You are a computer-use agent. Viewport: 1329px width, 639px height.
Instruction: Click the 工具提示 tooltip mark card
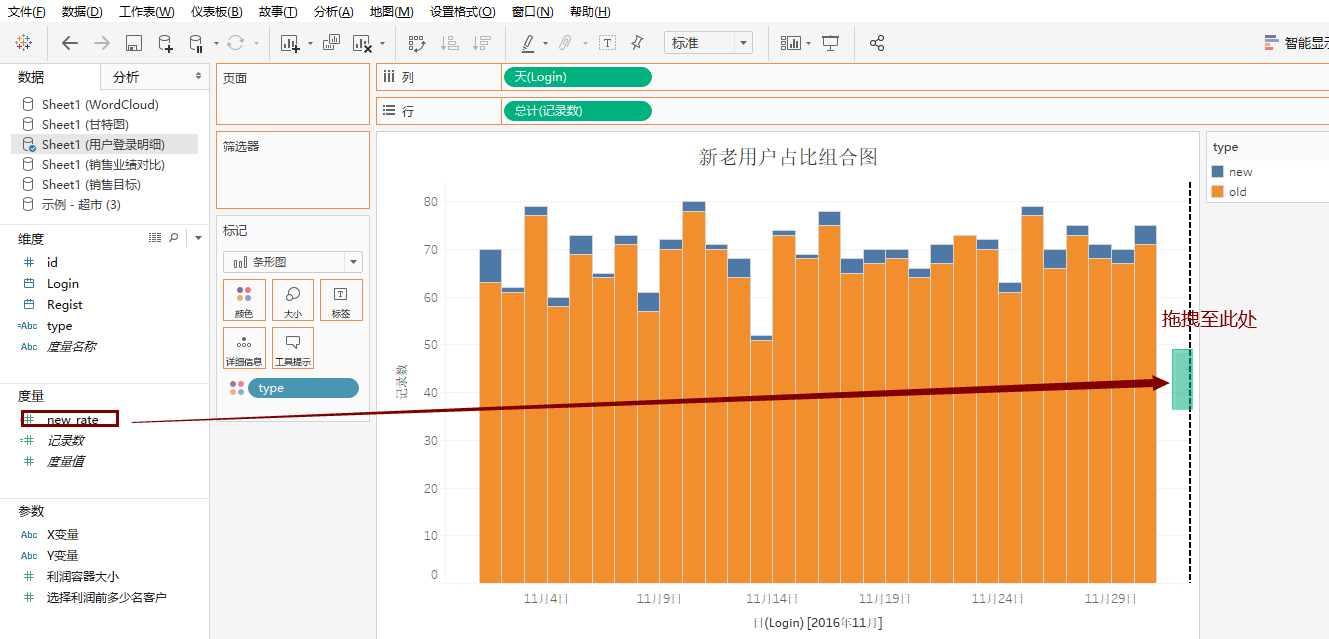(x=293, y=348)
